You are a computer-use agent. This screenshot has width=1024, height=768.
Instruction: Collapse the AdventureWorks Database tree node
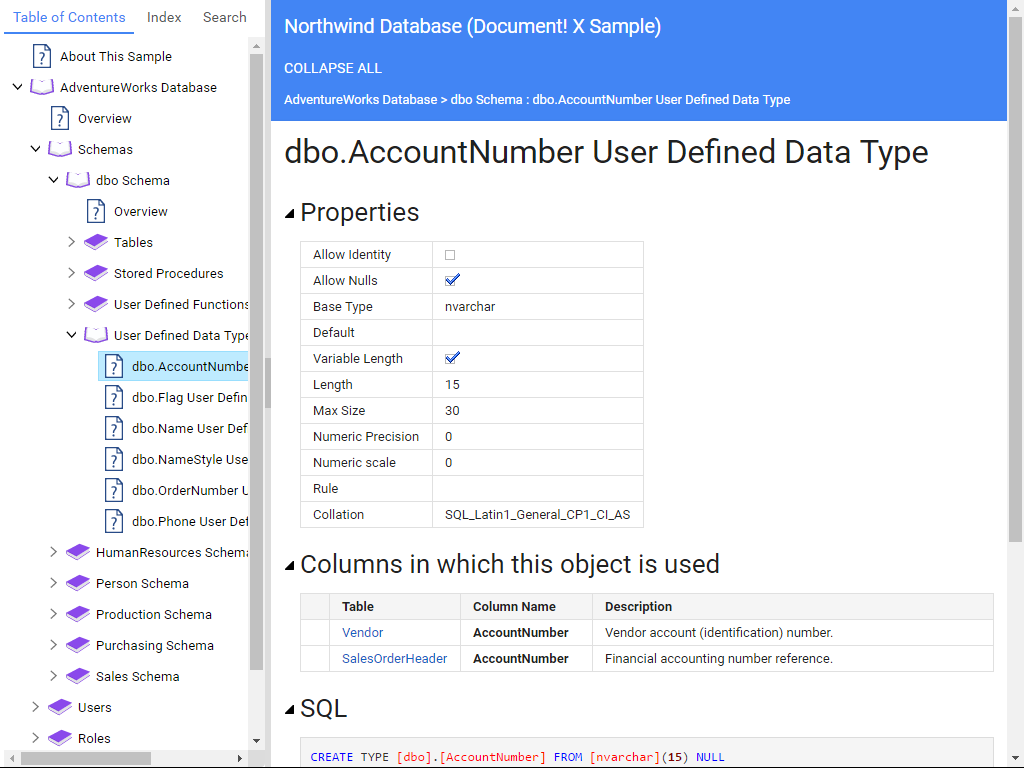[x=18, y=87]
